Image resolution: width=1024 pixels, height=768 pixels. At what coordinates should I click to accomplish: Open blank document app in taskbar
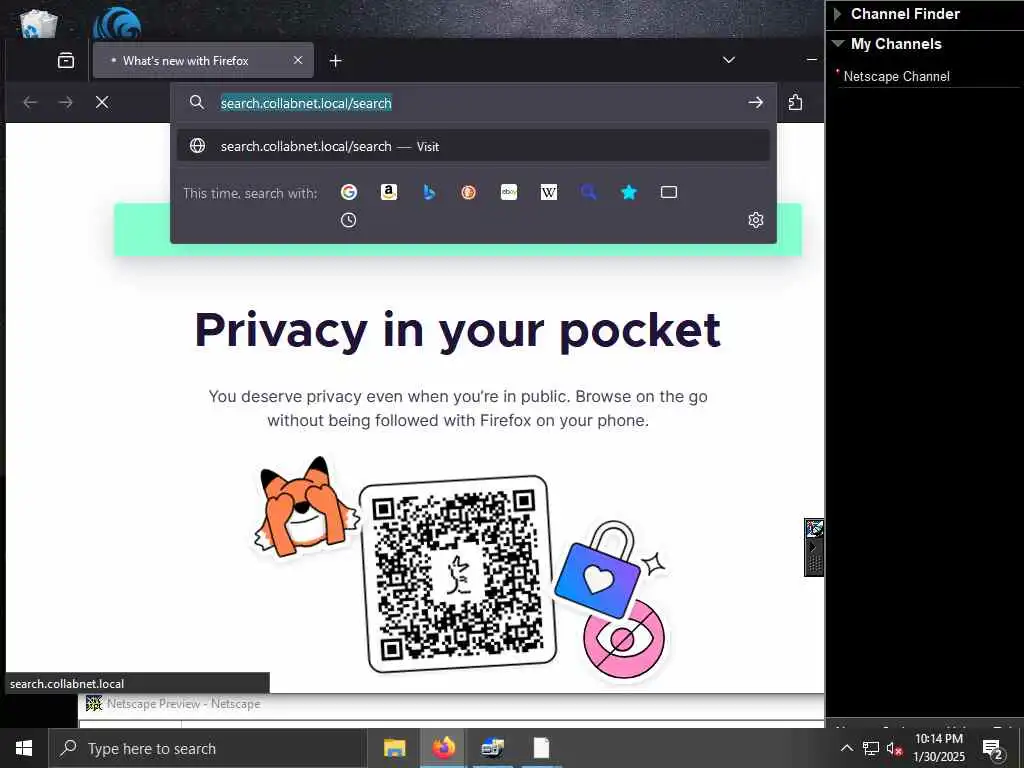point(541,748)
